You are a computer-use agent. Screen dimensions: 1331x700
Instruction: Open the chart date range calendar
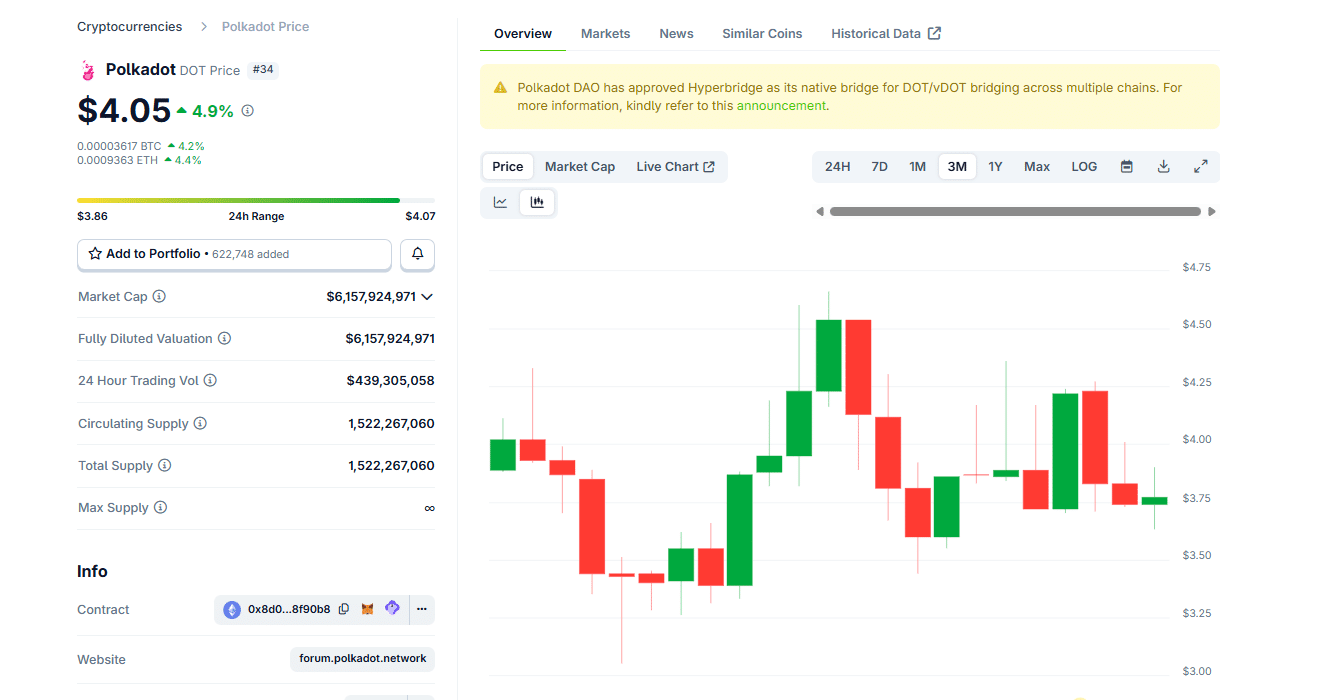tap(1126, 167)
